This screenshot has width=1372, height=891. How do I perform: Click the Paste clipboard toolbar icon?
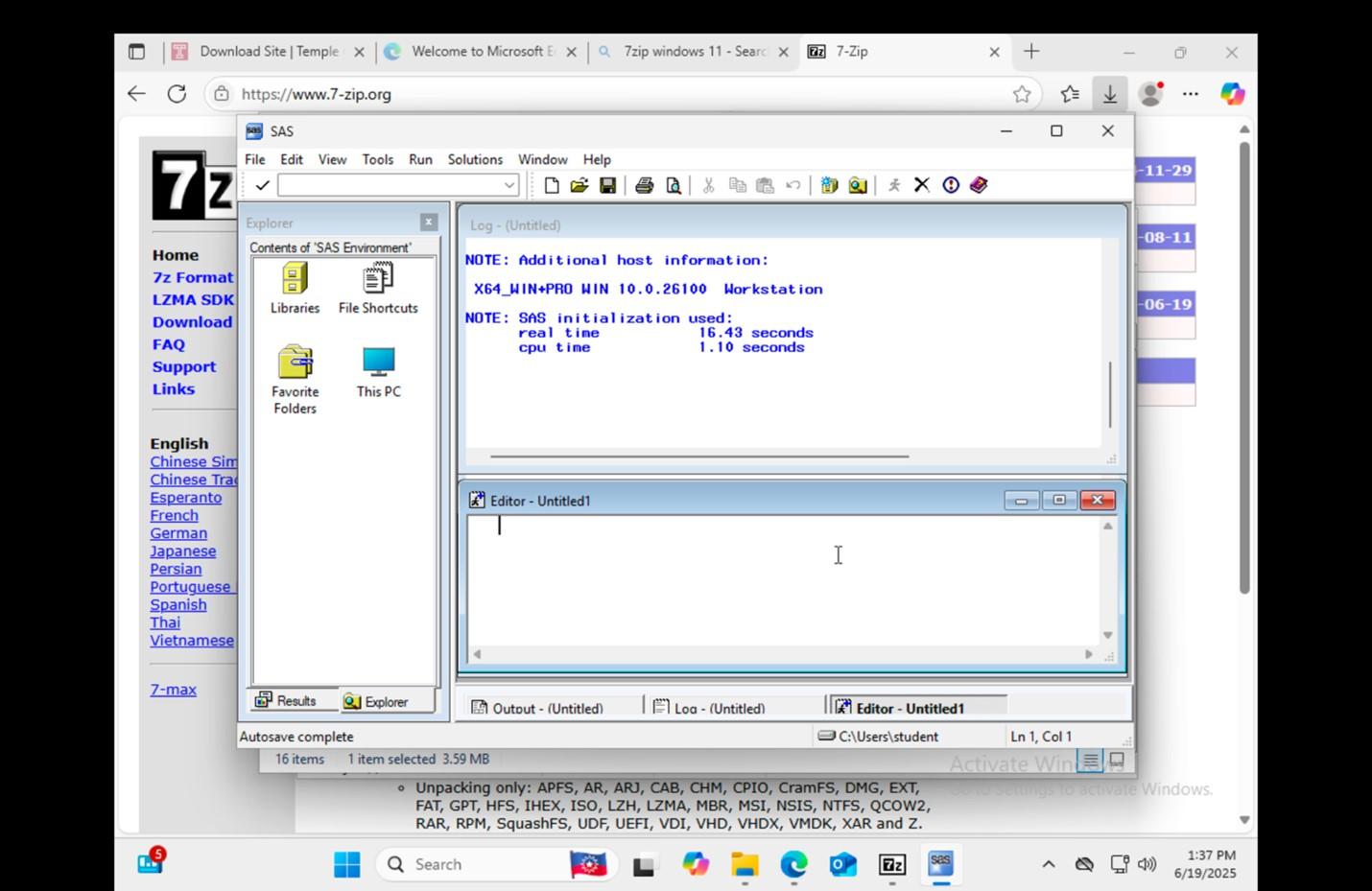coord(765,185)
